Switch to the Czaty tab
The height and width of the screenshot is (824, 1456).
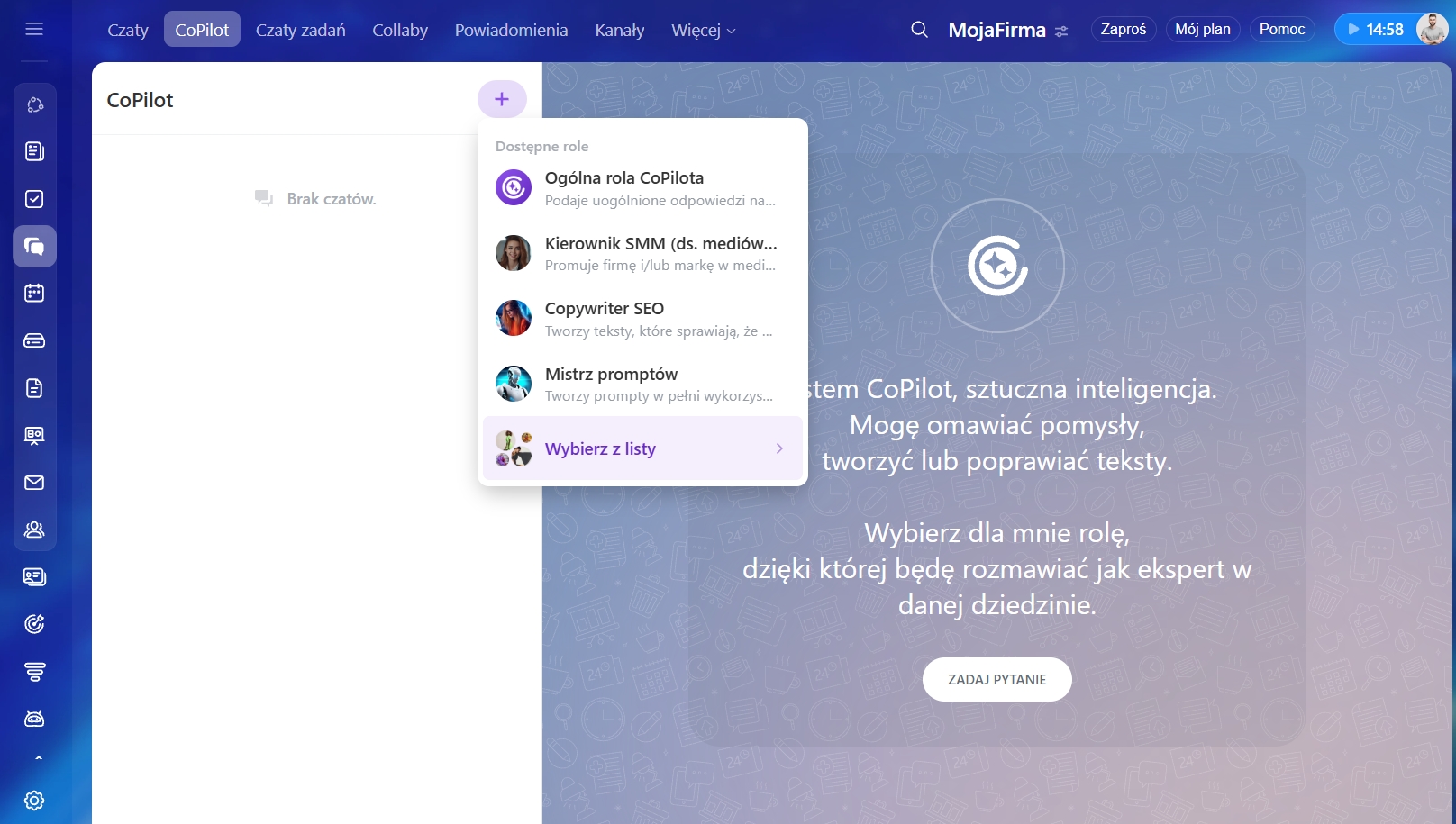click(x=128, y=30)
